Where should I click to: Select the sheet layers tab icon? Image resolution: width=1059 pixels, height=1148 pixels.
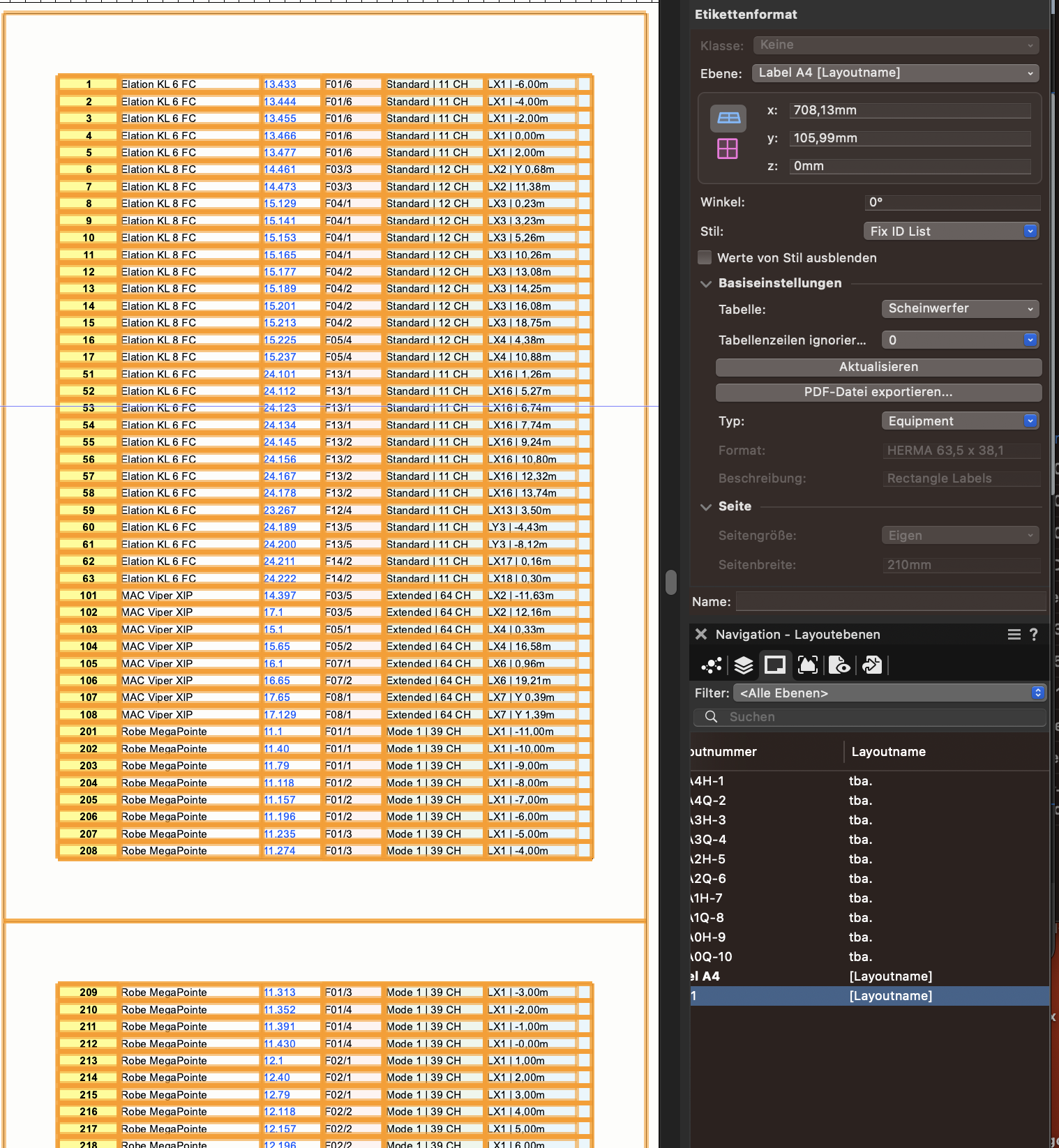[775, 665]
